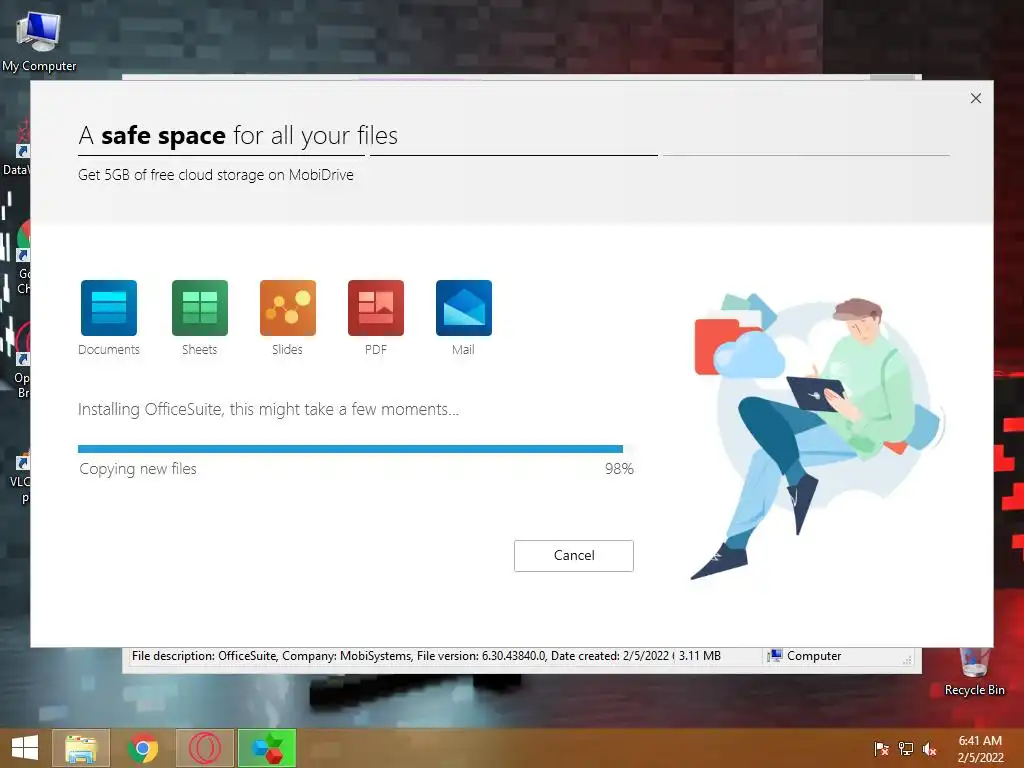The image size is (1024, 768).
Task: Click the Slides app icon
Action: (287, 308)
